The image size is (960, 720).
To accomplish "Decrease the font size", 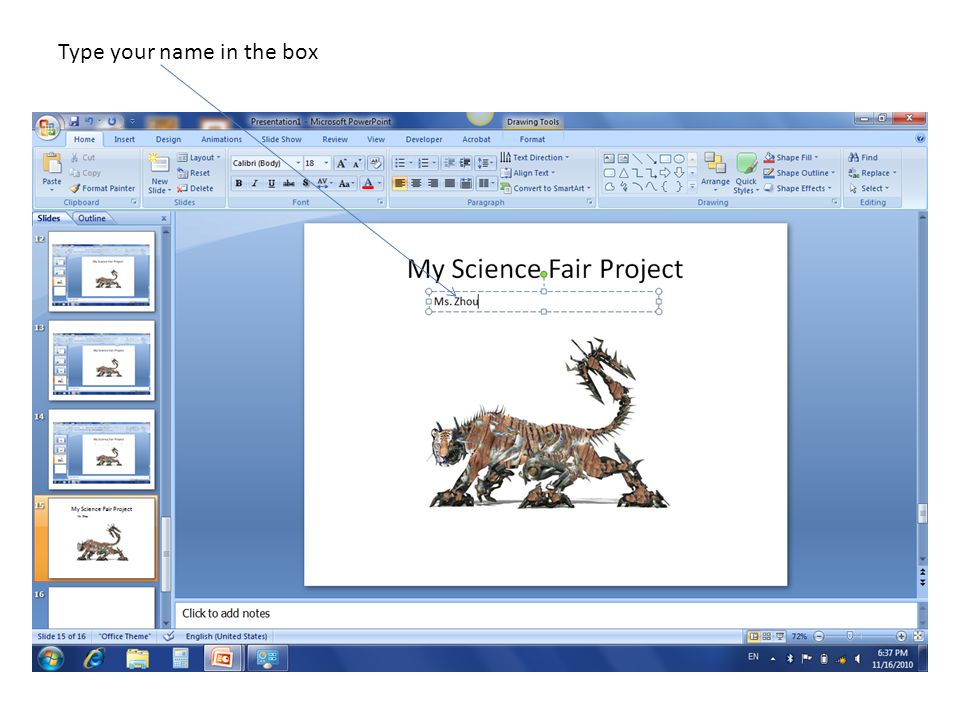I will 357,163.
